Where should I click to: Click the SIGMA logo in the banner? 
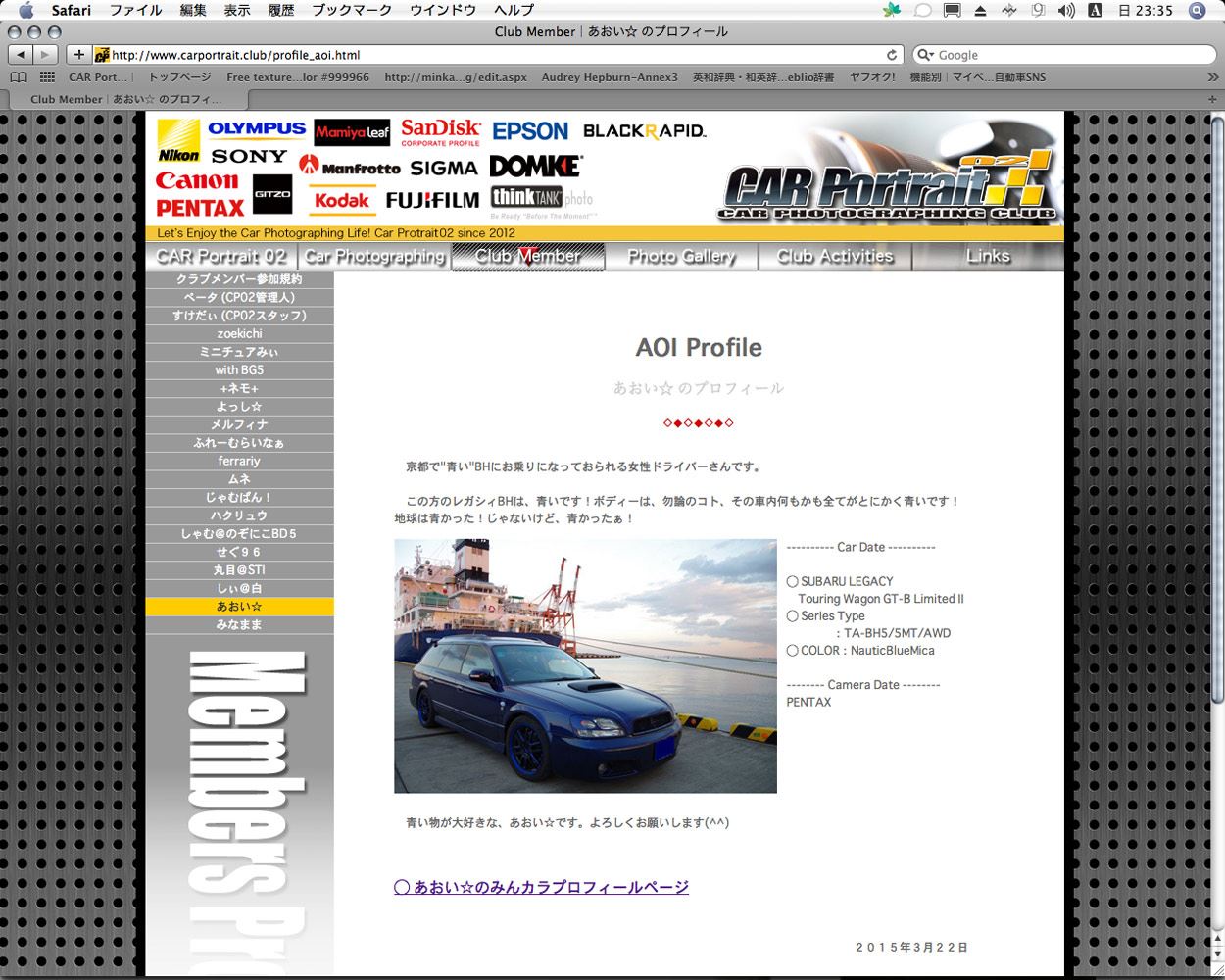[444, 168]
